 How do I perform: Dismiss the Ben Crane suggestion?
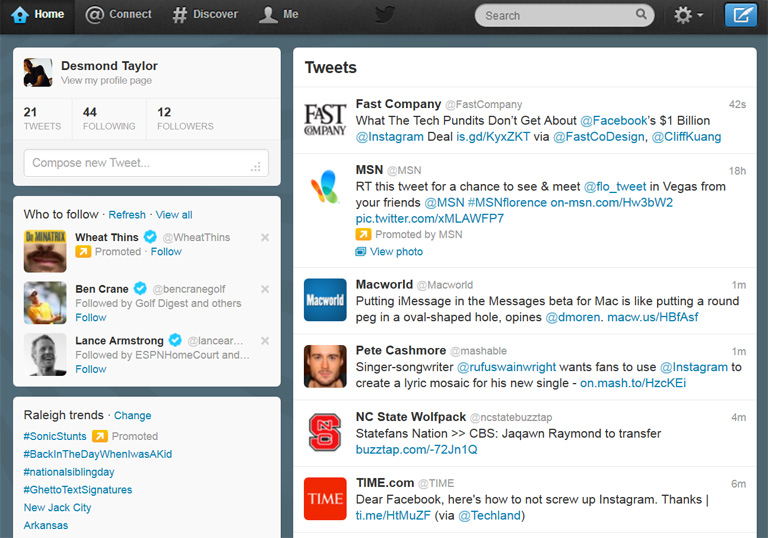tap(265, 289)
